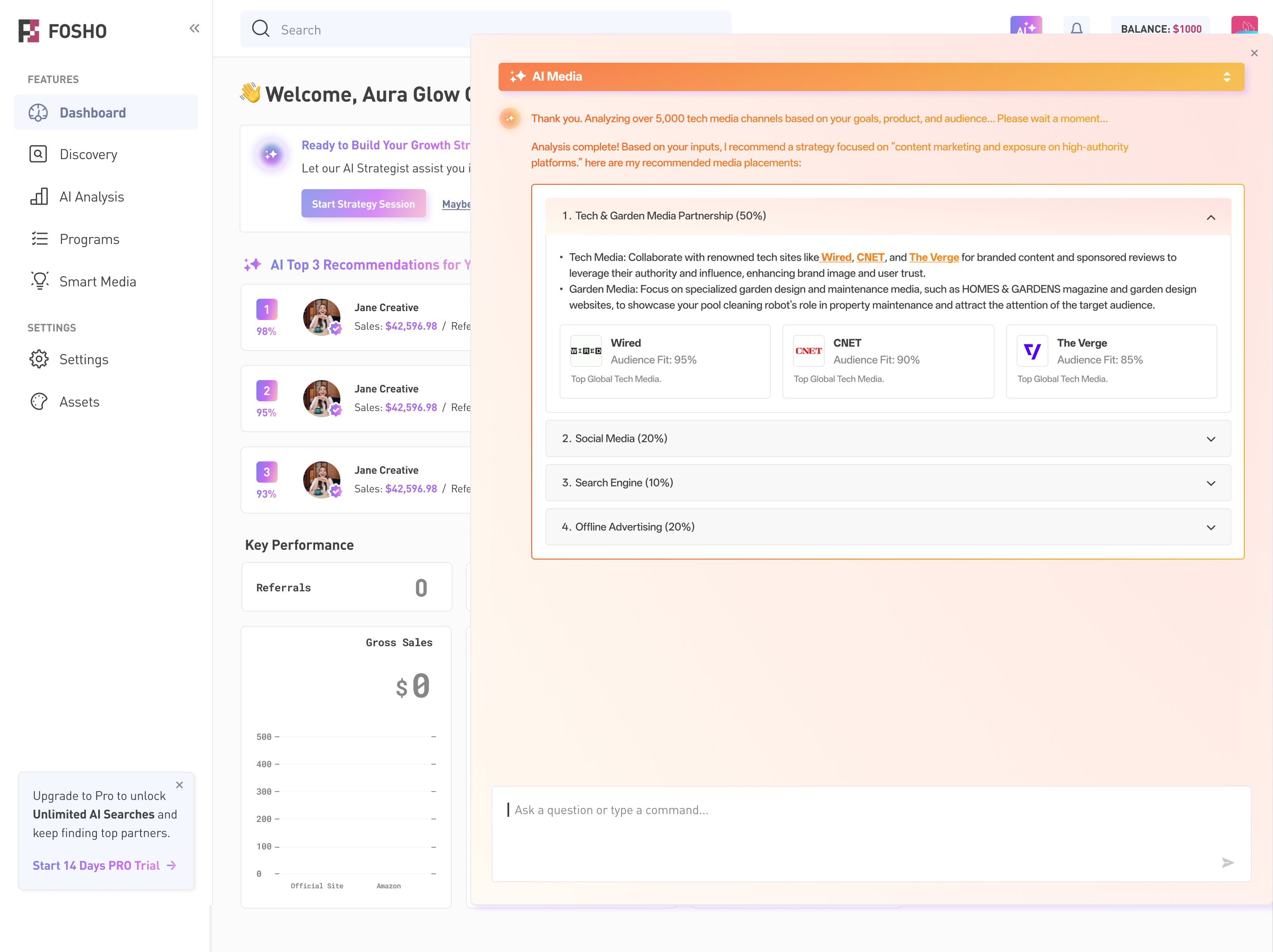This screenshot has width=1273, height=952.
Task: Select the CNET media card
Action: pyautogui.click(x=888, y=362)
